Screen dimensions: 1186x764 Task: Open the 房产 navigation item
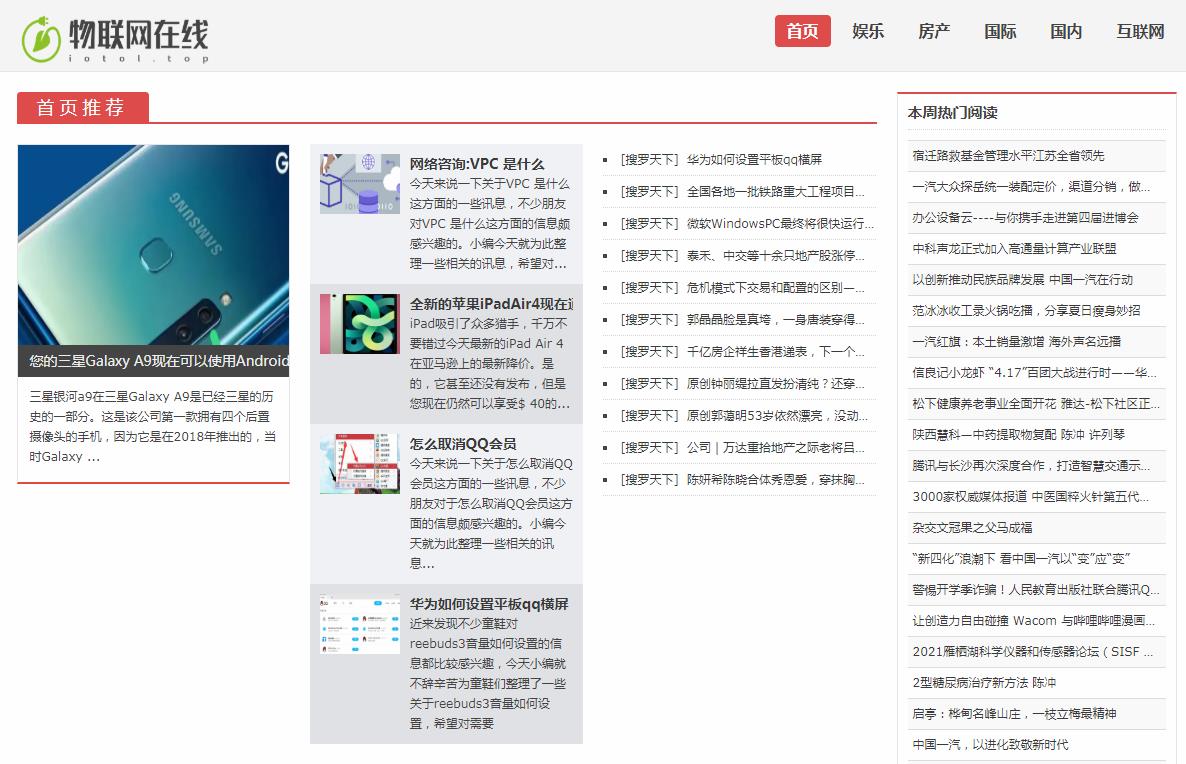pos(934,31)
